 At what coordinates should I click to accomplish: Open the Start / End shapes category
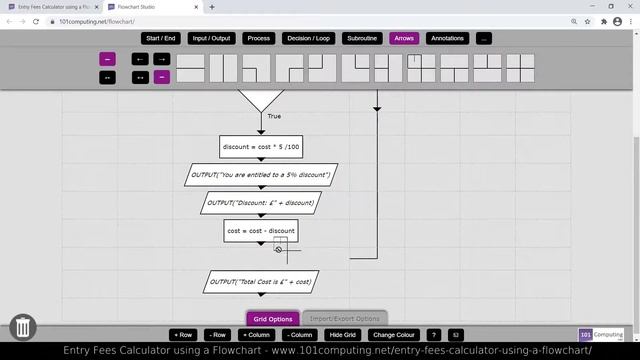pyautogui.click(x=160, y=38)
